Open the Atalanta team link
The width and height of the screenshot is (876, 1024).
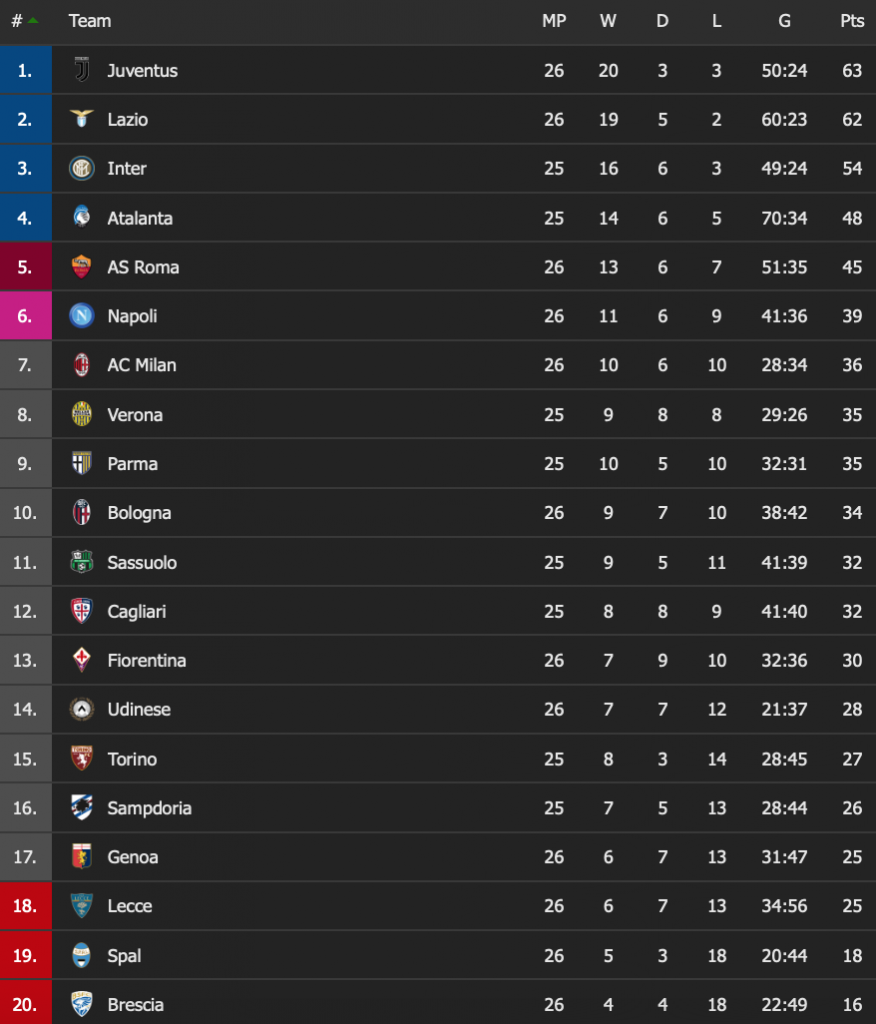coord(140,218)
